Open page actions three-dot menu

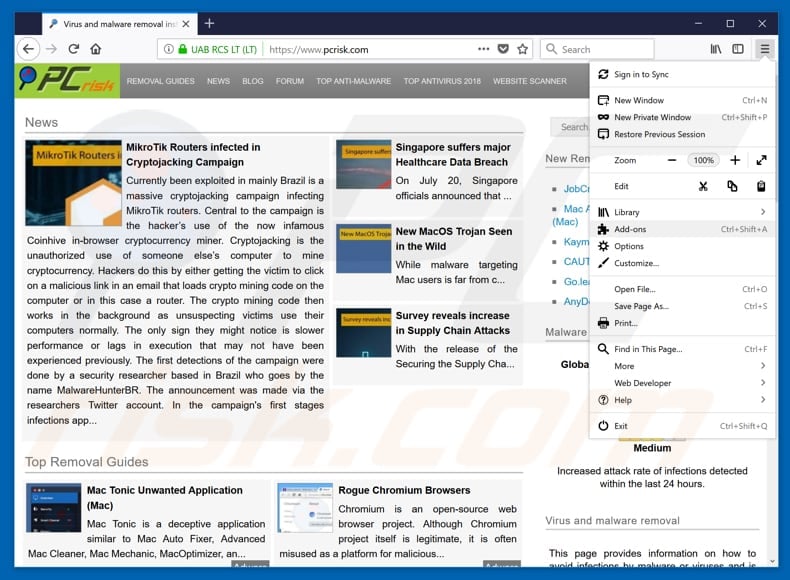coord(483,49)
